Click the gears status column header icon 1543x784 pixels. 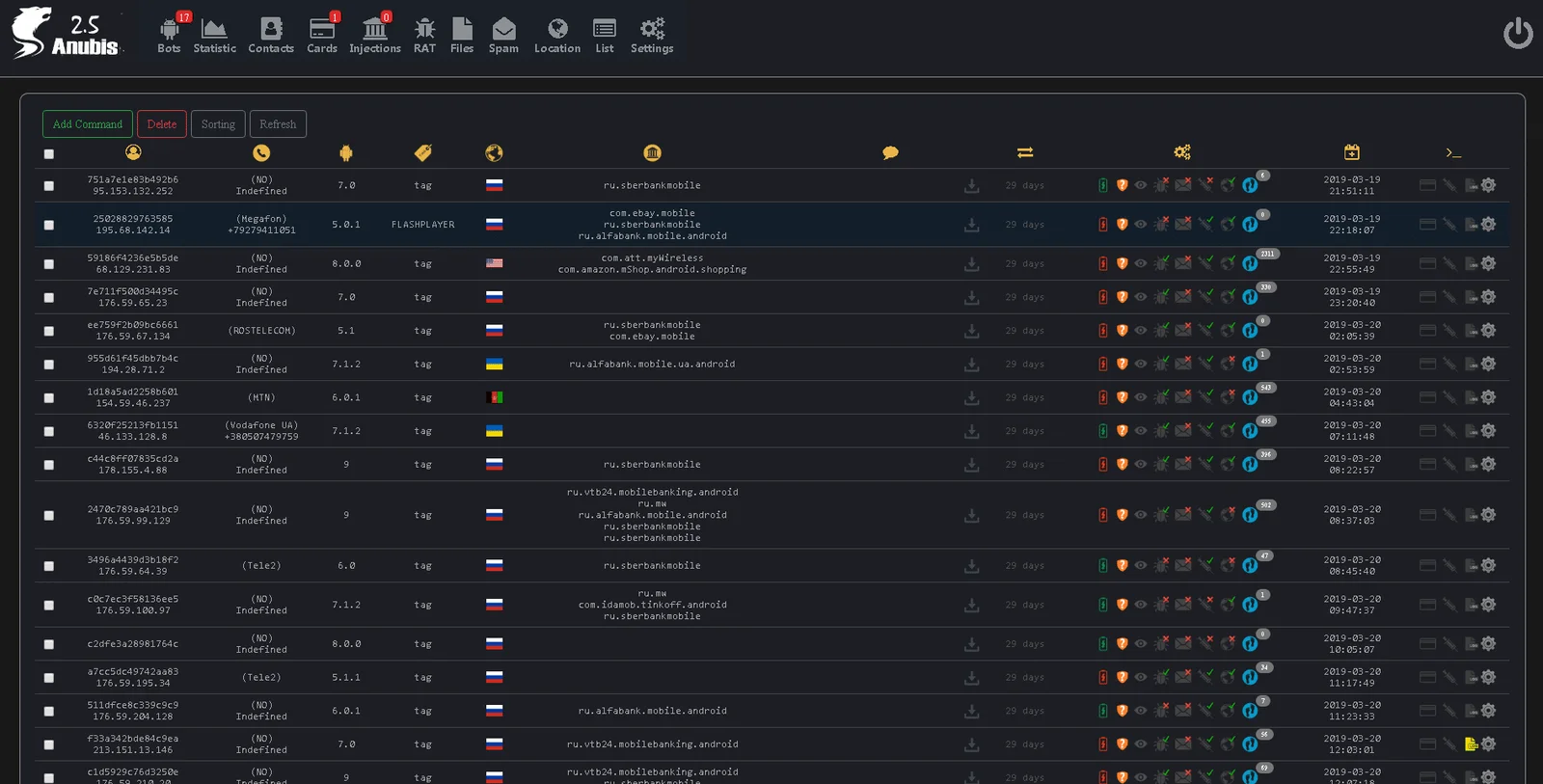coord(1182,152)
